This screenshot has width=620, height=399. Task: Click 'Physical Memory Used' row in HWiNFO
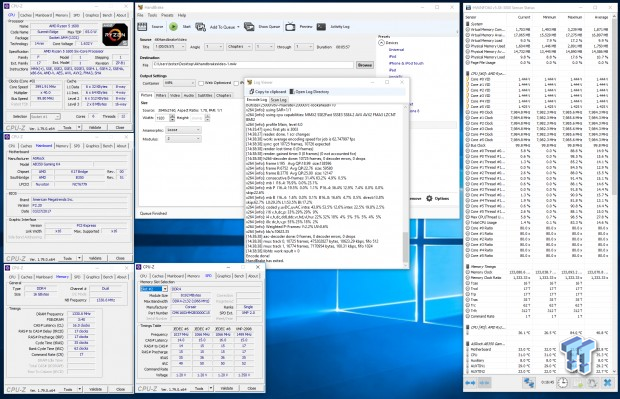pos(538,46)
